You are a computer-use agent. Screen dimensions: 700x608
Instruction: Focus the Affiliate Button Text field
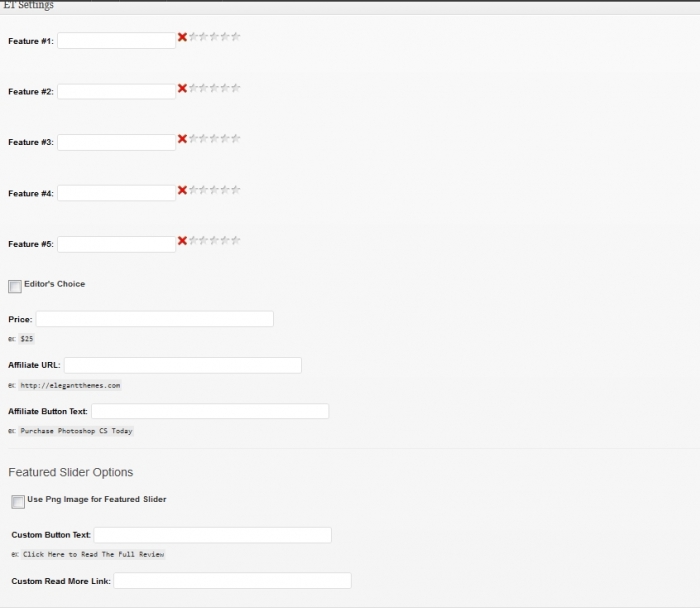209,412
